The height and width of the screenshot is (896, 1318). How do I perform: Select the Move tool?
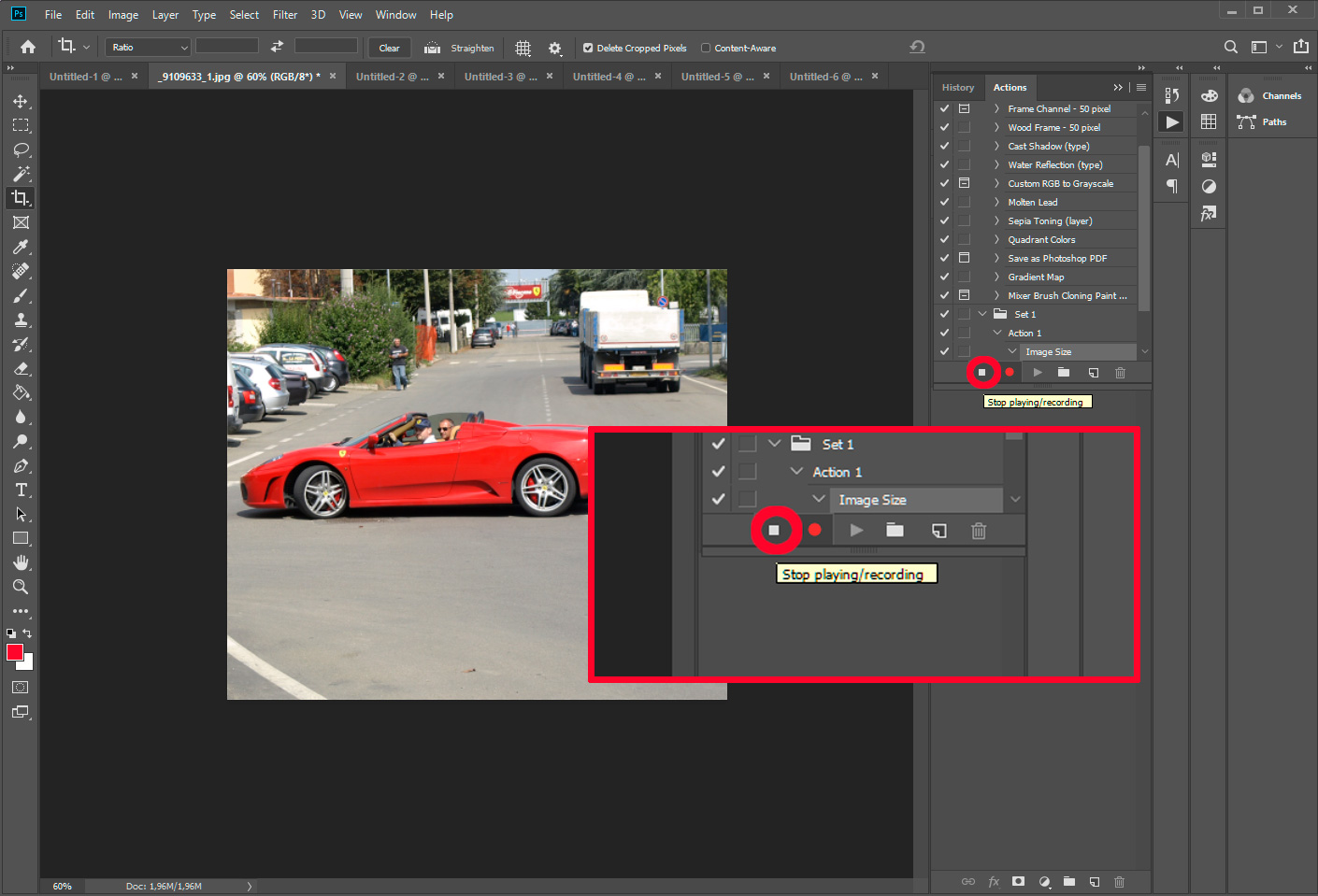[x=21, y=101]
